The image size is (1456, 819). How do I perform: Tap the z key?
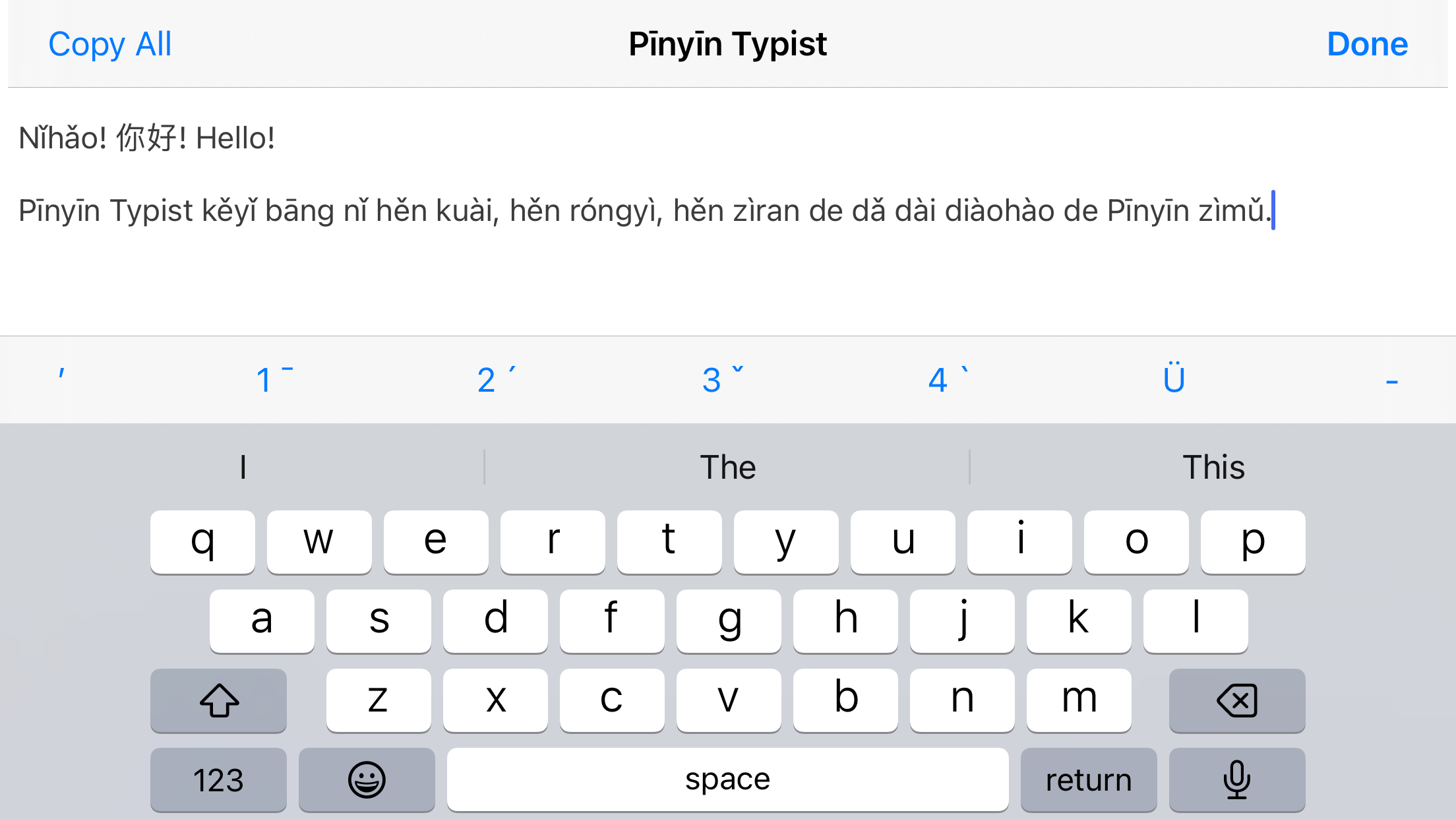click(379, 700)
